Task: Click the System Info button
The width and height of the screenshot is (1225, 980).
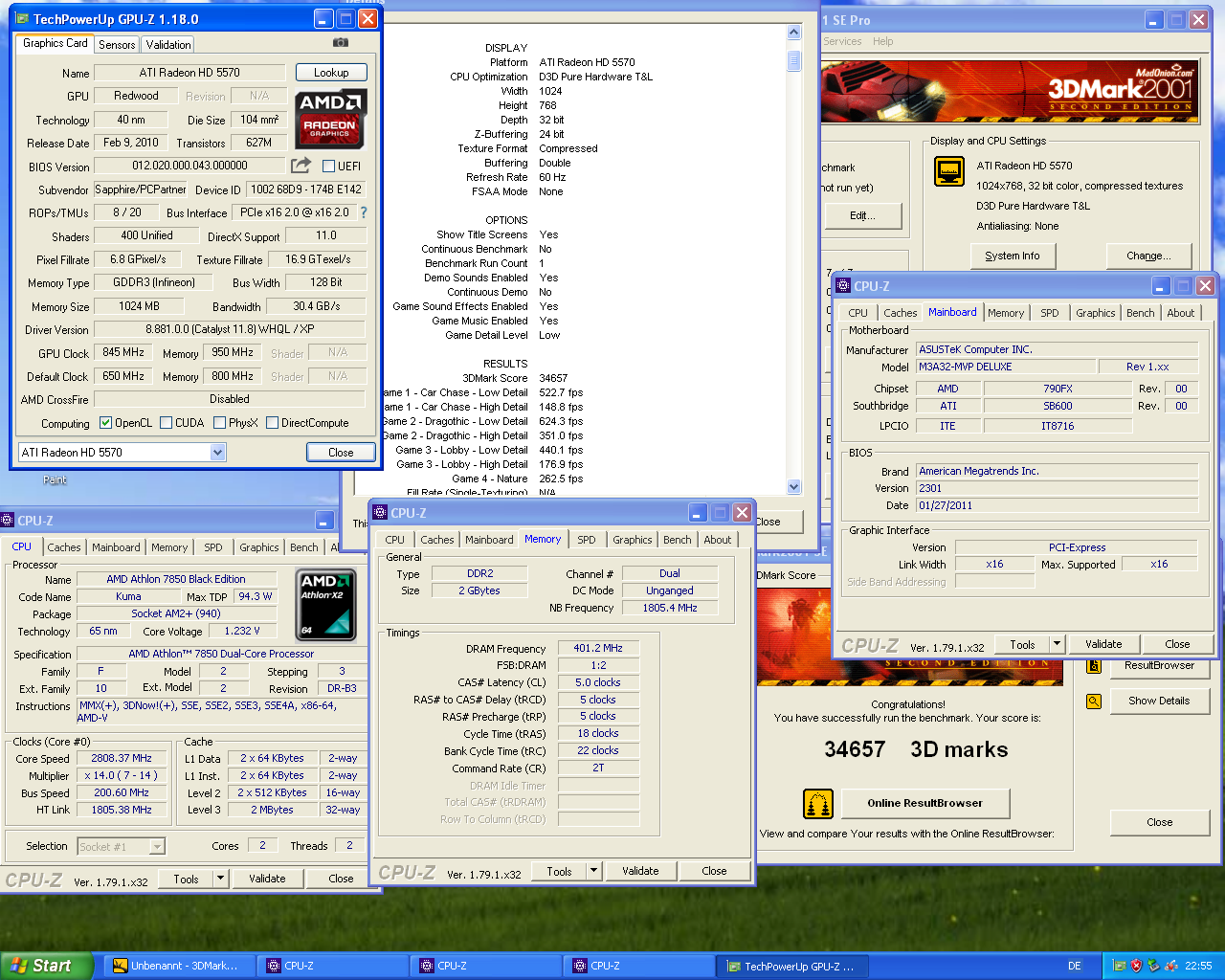Action: point(1012,256)
